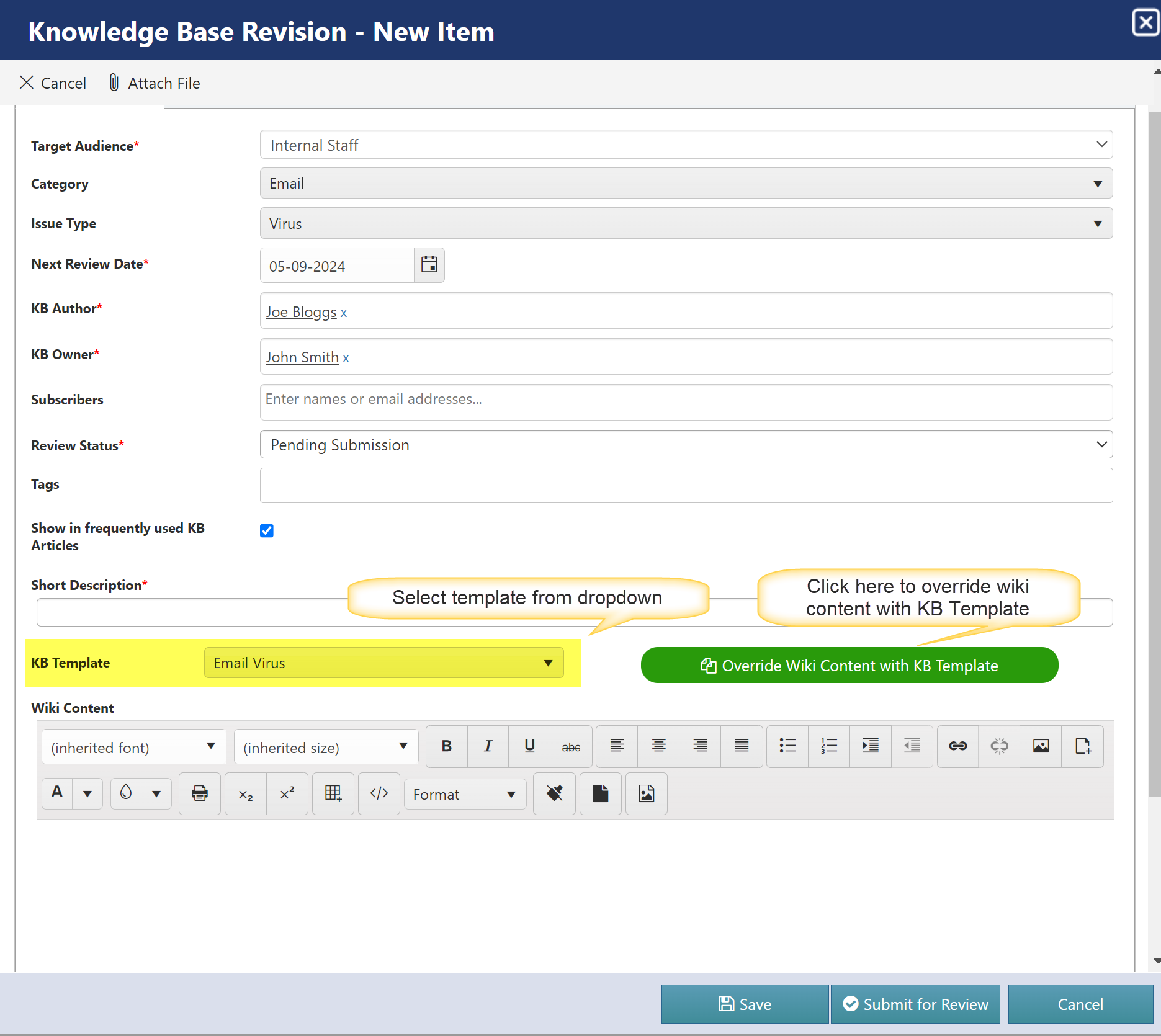
Task: Insert a bulleted unordered list
Action: click(787, 746)
